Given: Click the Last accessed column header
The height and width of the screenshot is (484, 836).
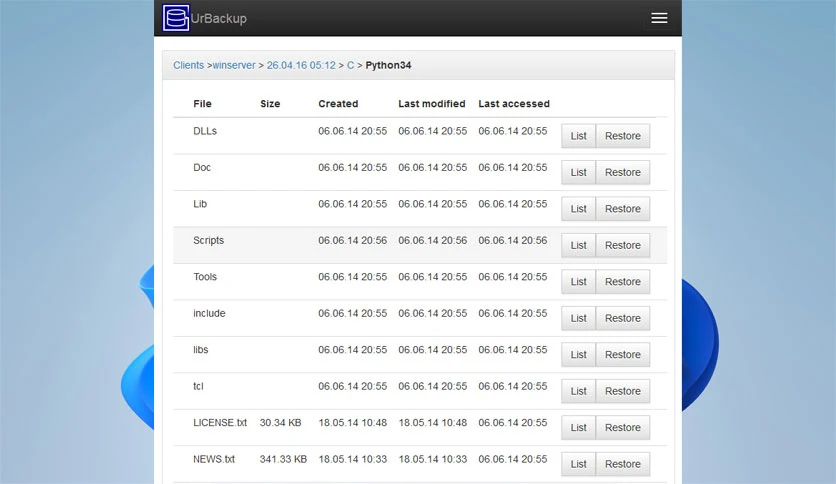Looking at the screenshot, I should tap(514, 103).
